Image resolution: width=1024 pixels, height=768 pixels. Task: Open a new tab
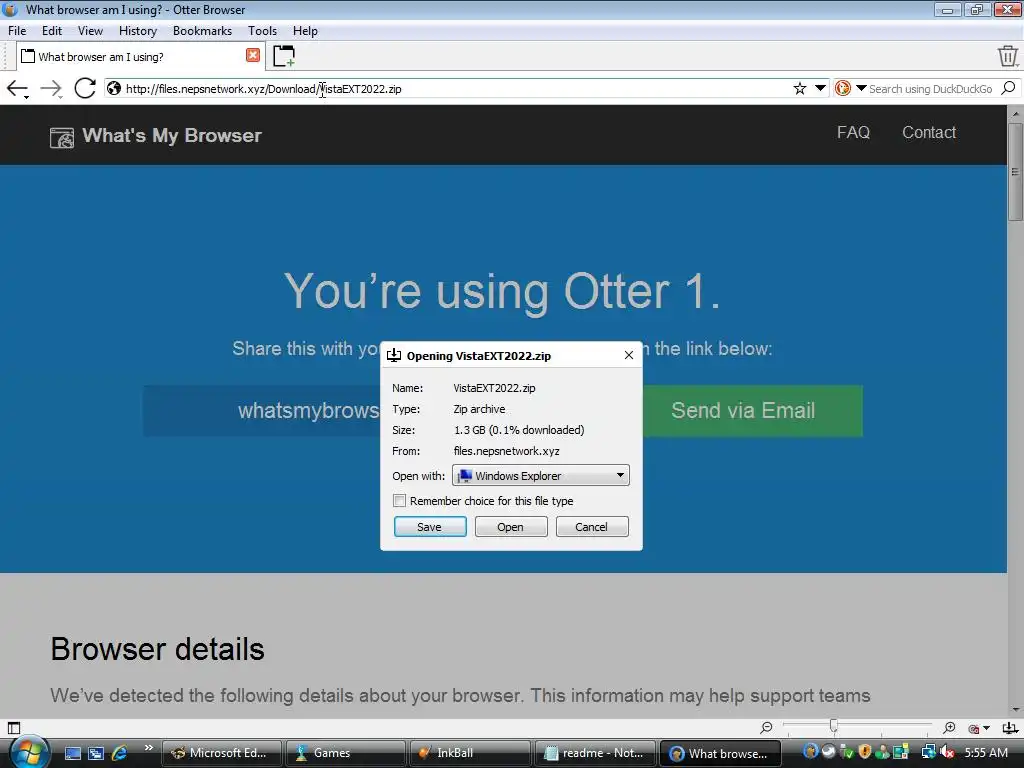point(283,56)
